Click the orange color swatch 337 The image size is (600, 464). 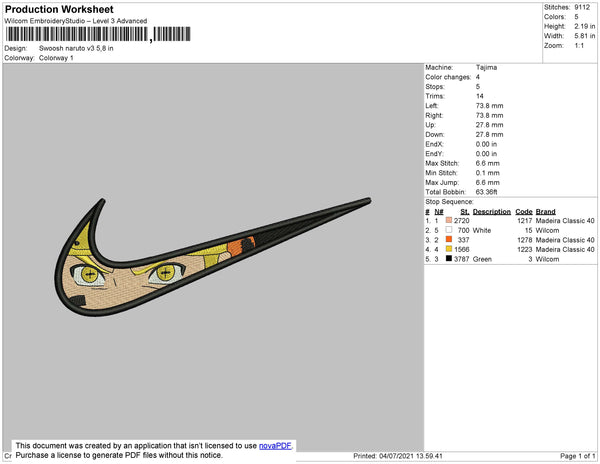tap(449, 239)
